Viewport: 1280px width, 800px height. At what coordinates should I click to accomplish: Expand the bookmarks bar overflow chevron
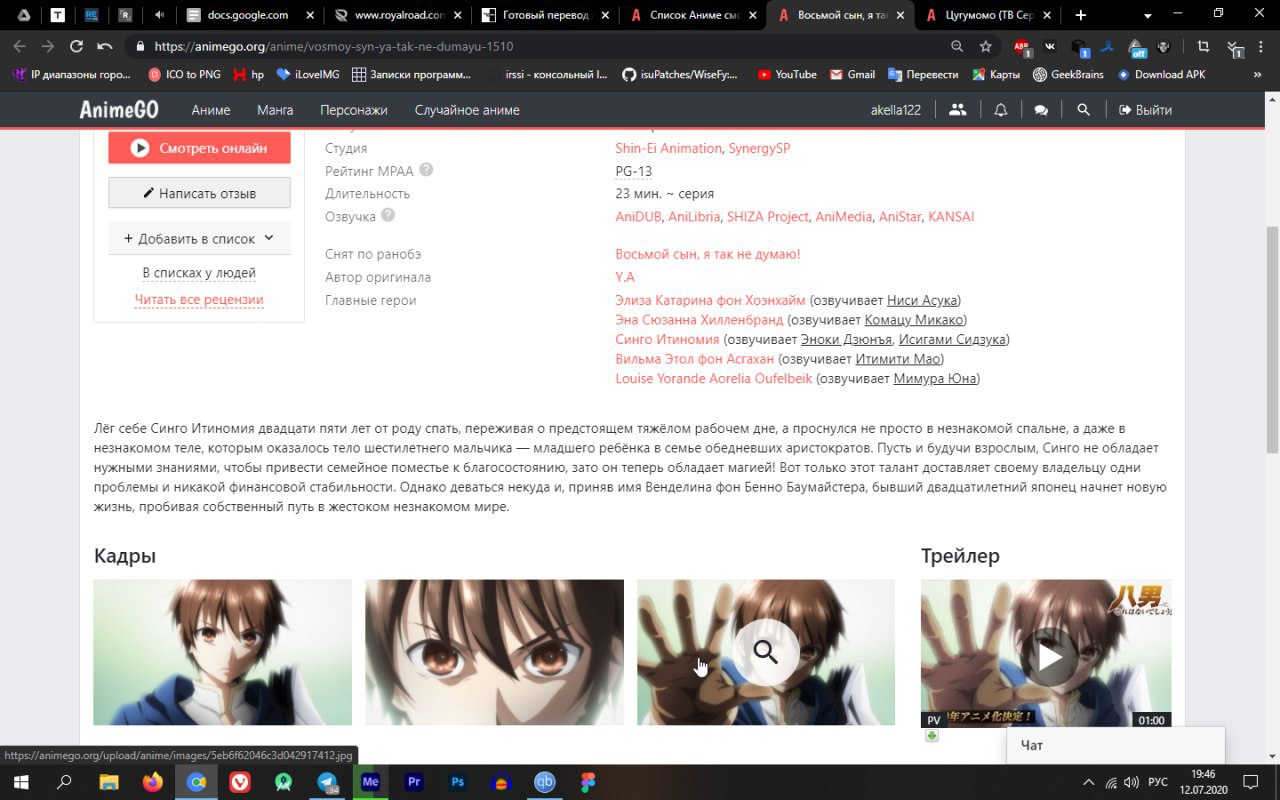1257,74
